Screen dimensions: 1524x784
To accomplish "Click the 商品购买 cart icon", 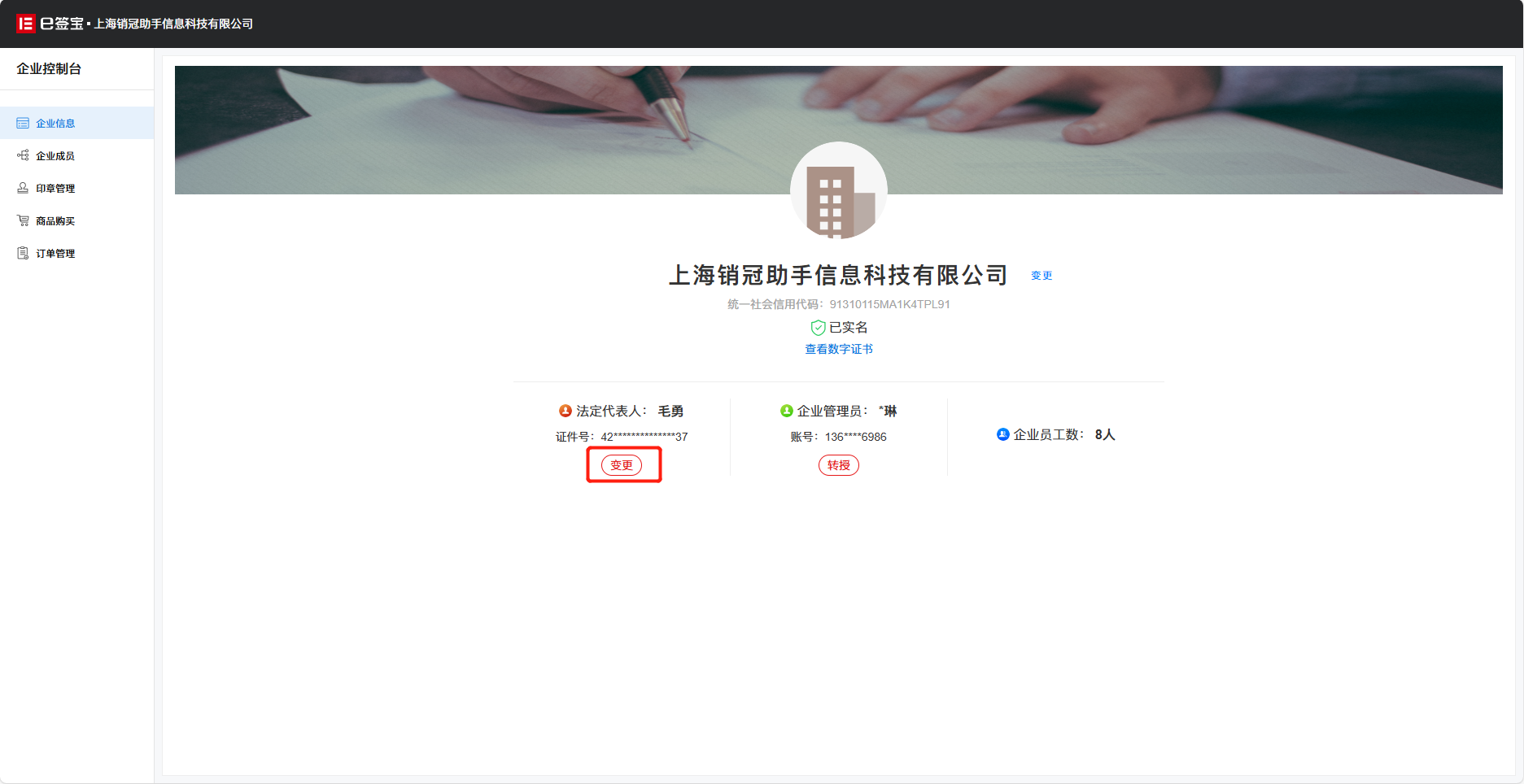I will click(23, 220).
